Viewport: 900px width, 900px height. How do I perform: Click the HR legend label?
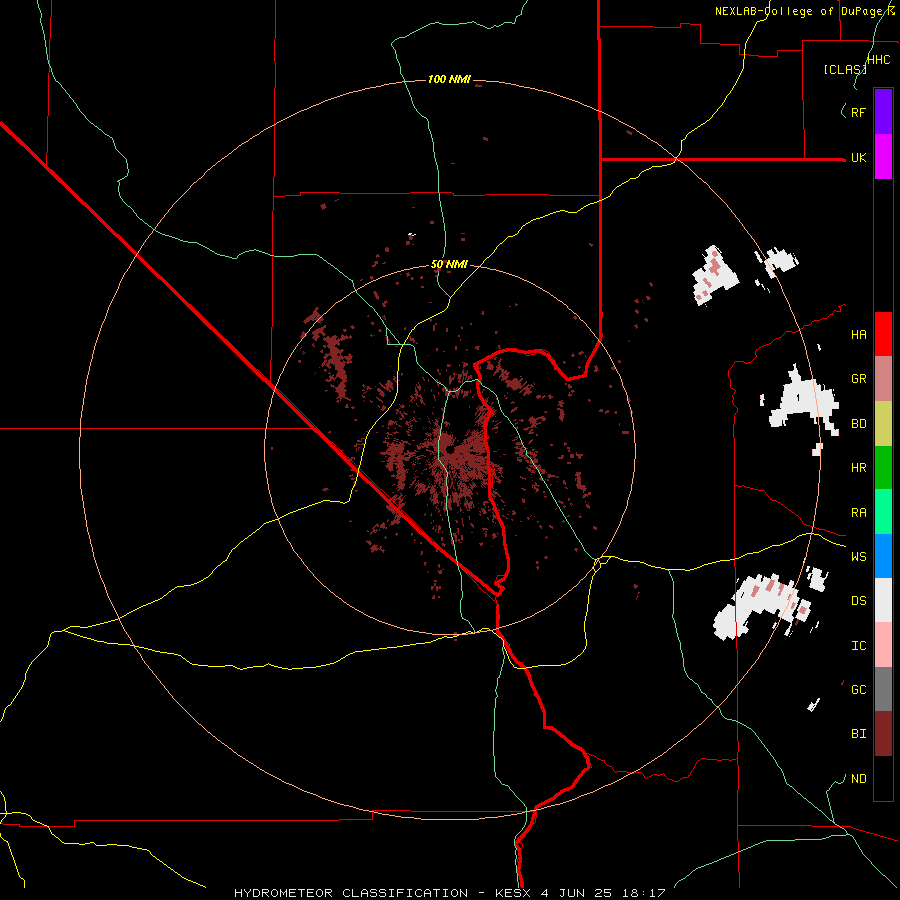click(x=858, y=468)
